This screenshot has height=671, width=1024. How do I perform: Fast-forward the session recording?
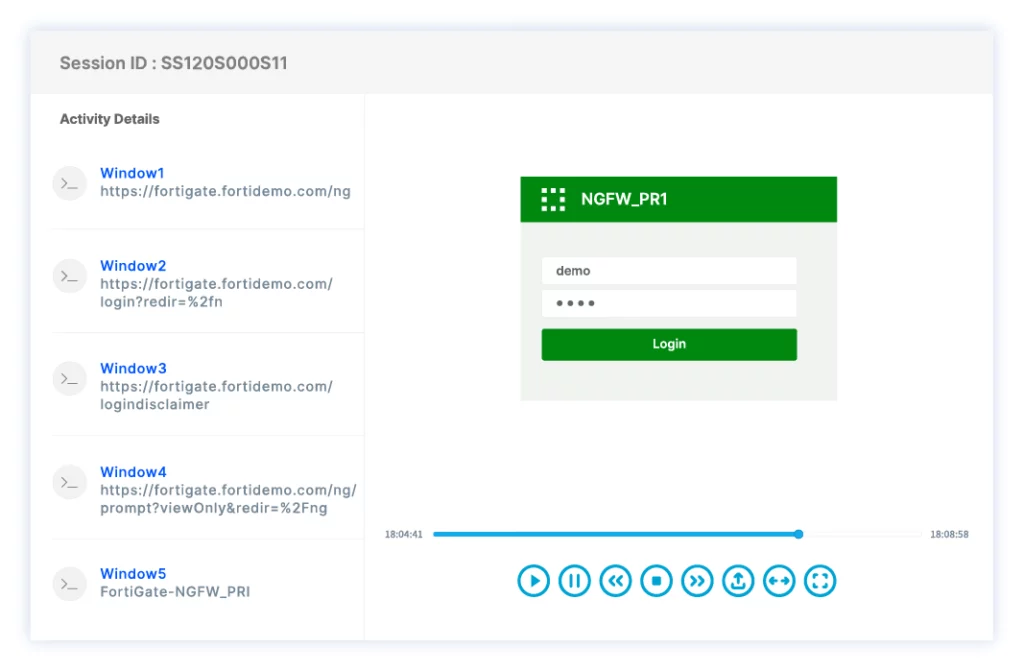(x=697, y=581)
